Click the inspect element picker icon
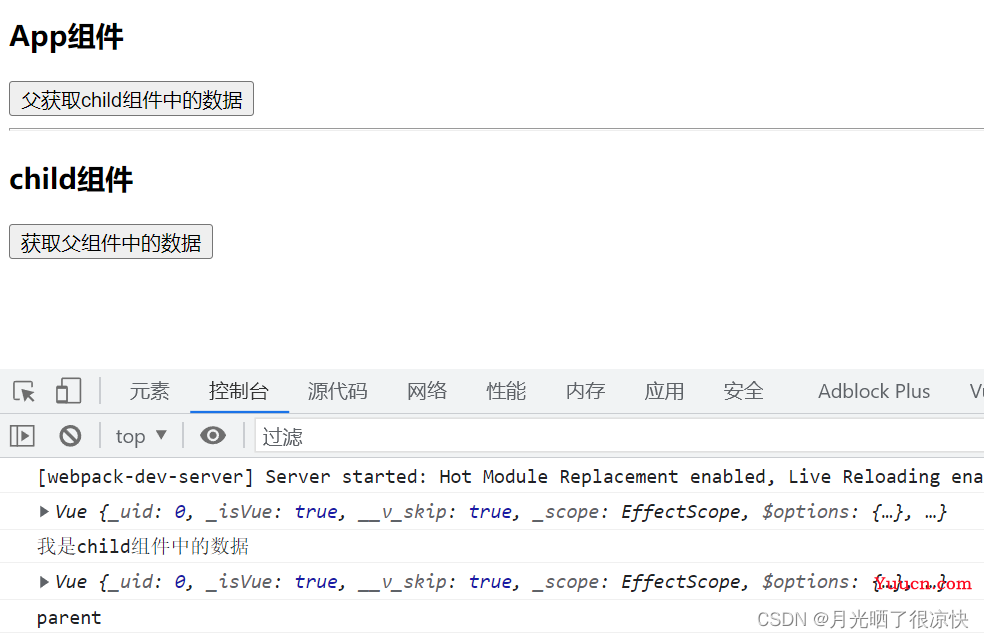The width and height of the screenshot is (984, 638). pyautogui.click(x=24, y=391)
